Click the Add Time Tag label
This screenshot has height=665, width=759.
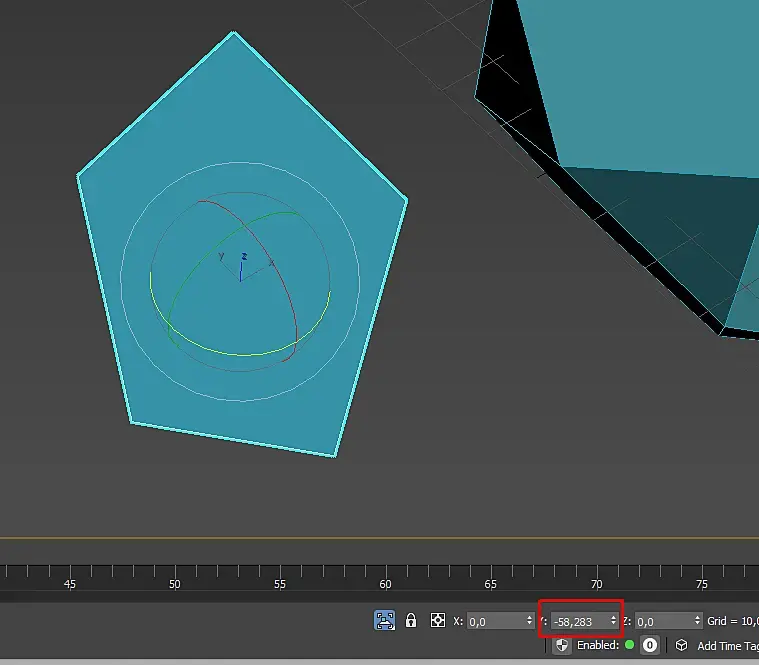coord(727,646)
